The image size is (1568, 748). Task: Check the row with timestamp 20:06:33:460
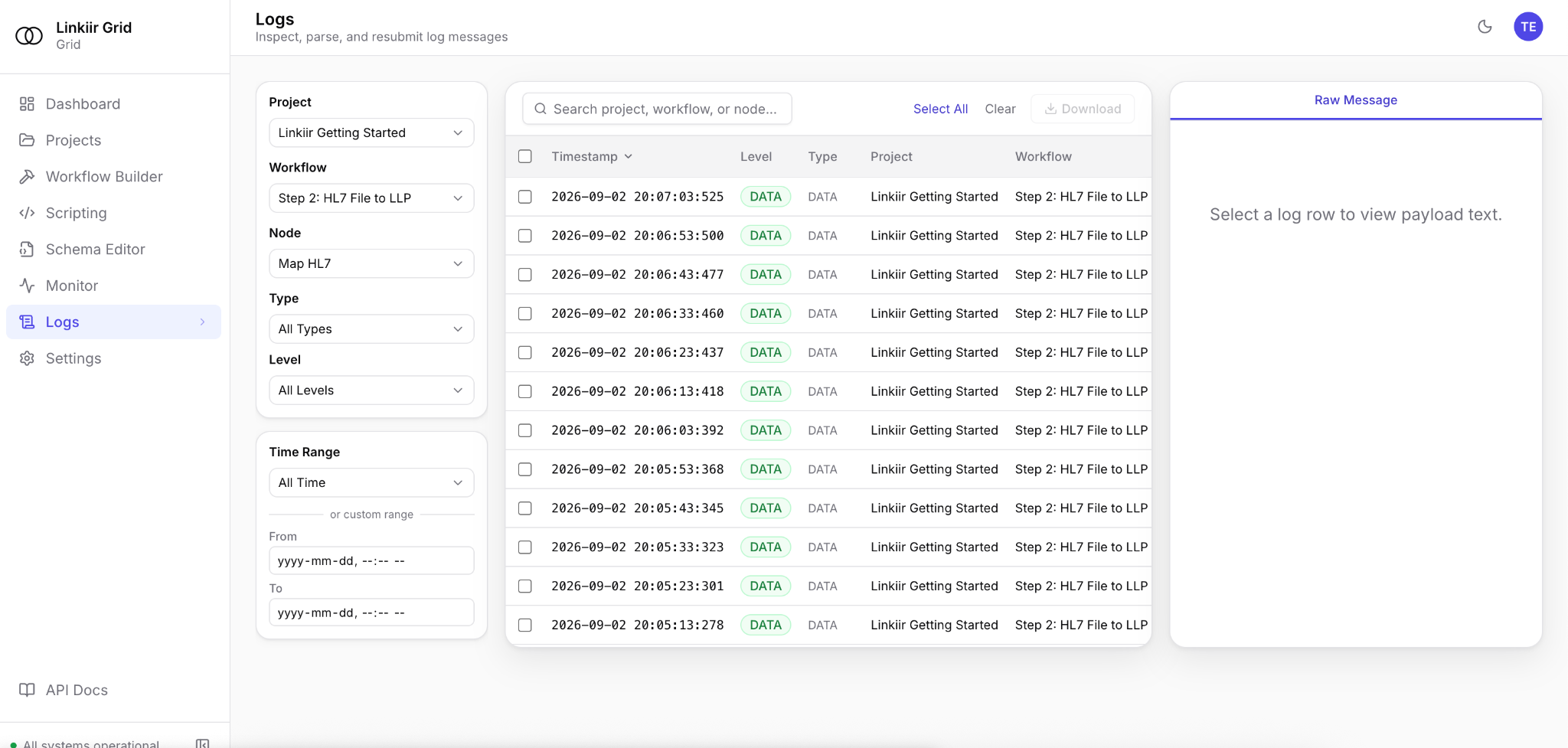coord(525,314)
